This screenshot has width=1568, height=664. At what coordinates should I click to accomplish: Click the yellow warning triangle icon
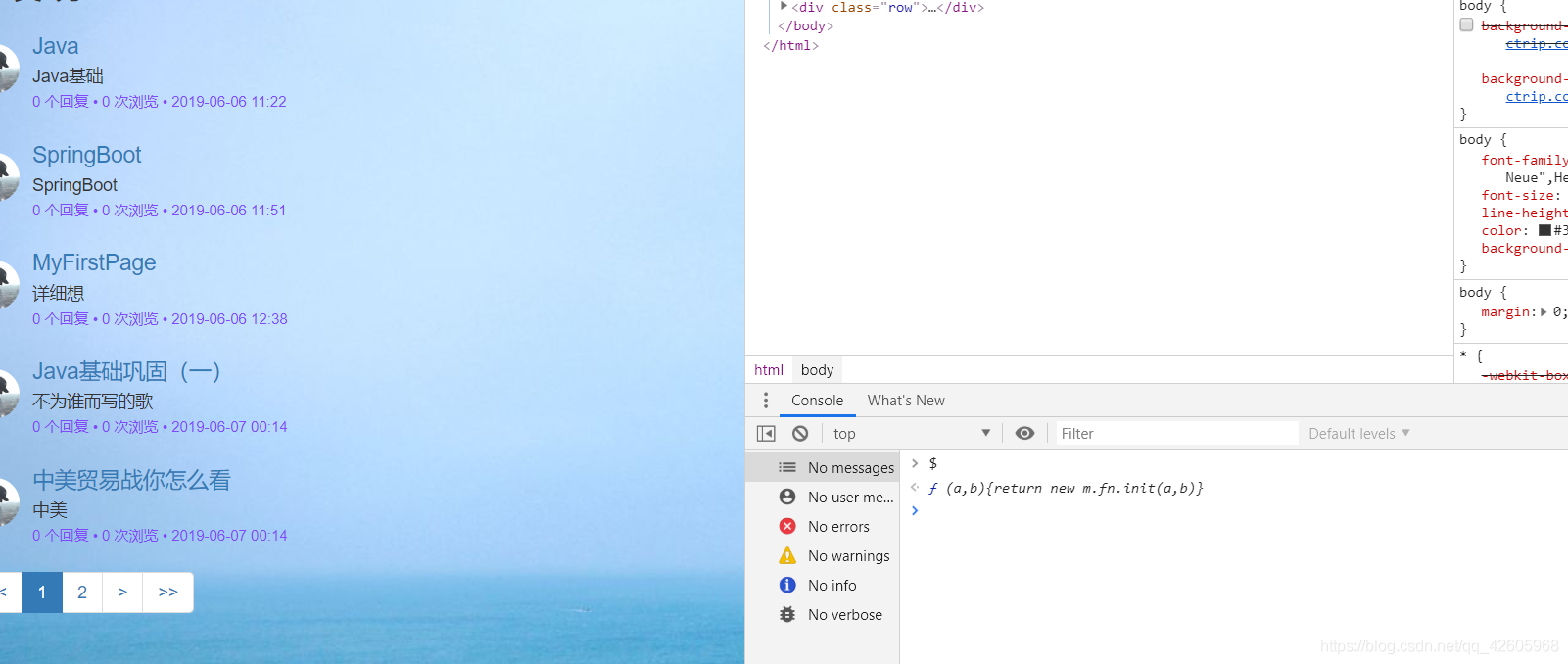(787, 556)
